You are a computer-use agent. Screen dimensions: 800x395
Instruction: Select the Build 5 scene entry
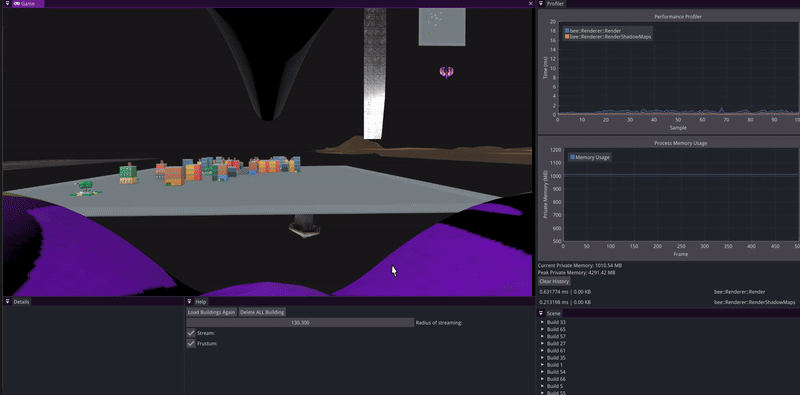[555, 386]
